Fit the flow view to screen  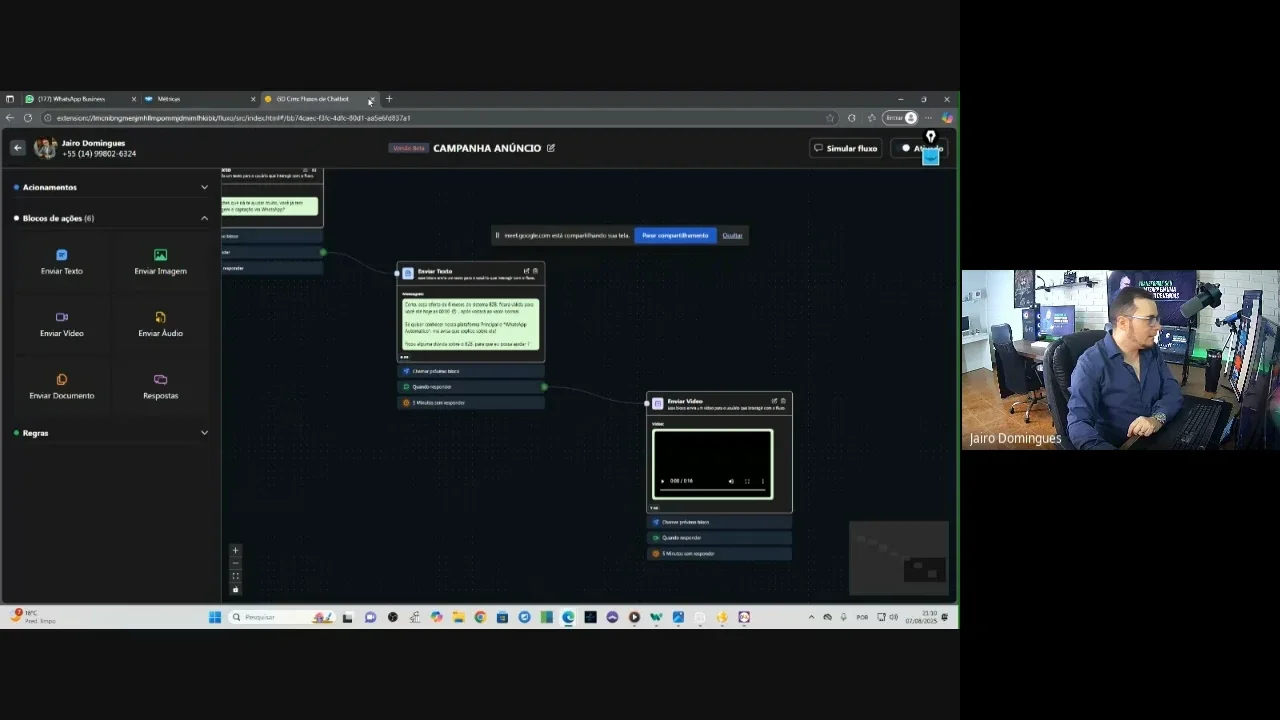click(236, 576)
